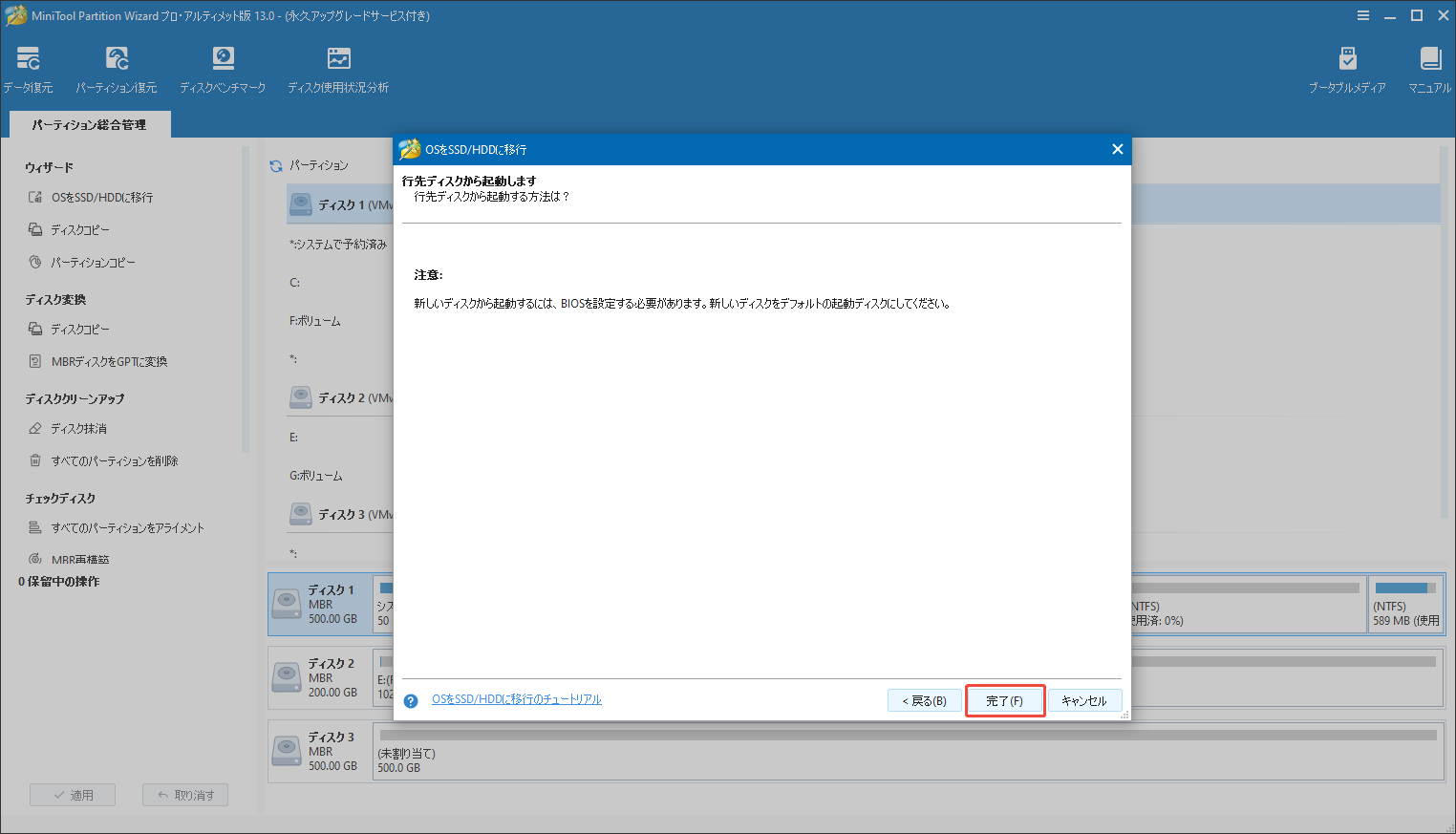
Task: Click the help question mark in the dialog
Action: click(410, 699)
